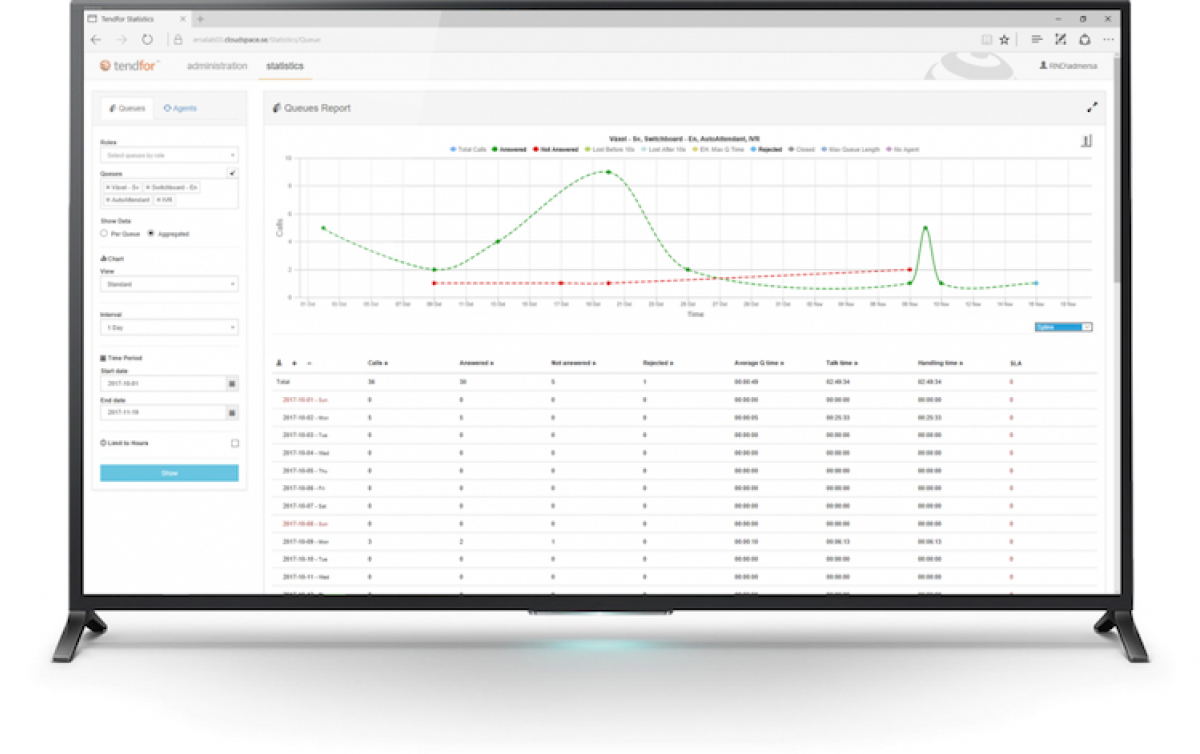
Task: Expand all table rows with plus icon
Action: [x=294, y=363]
